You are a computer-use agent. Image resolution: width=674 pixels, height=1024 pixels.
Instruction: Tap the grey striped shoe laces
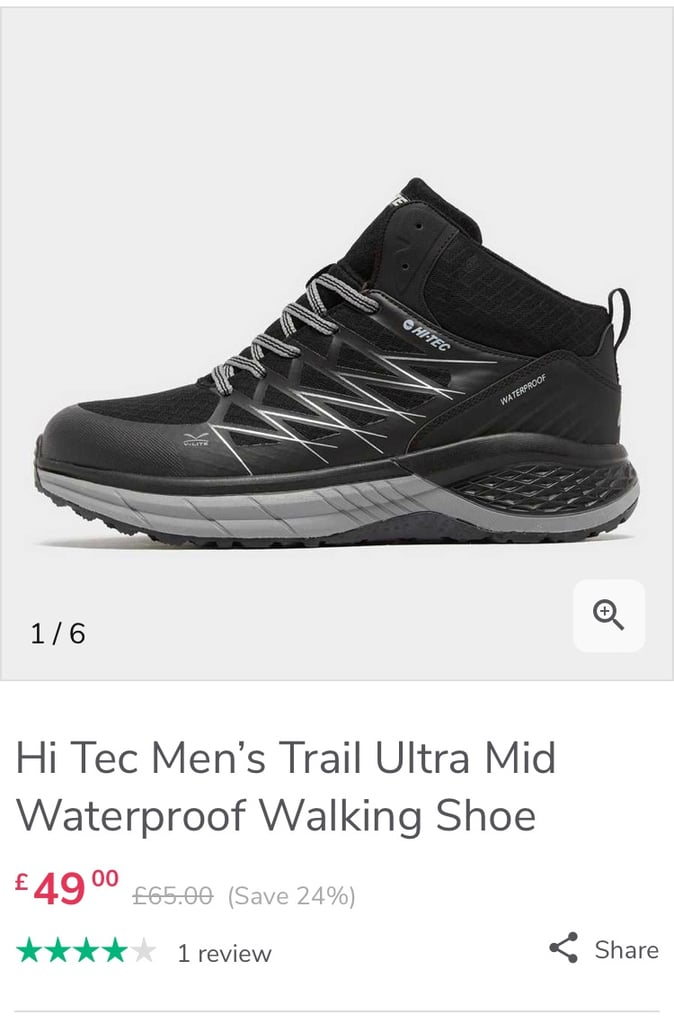[x=295, y=332]
